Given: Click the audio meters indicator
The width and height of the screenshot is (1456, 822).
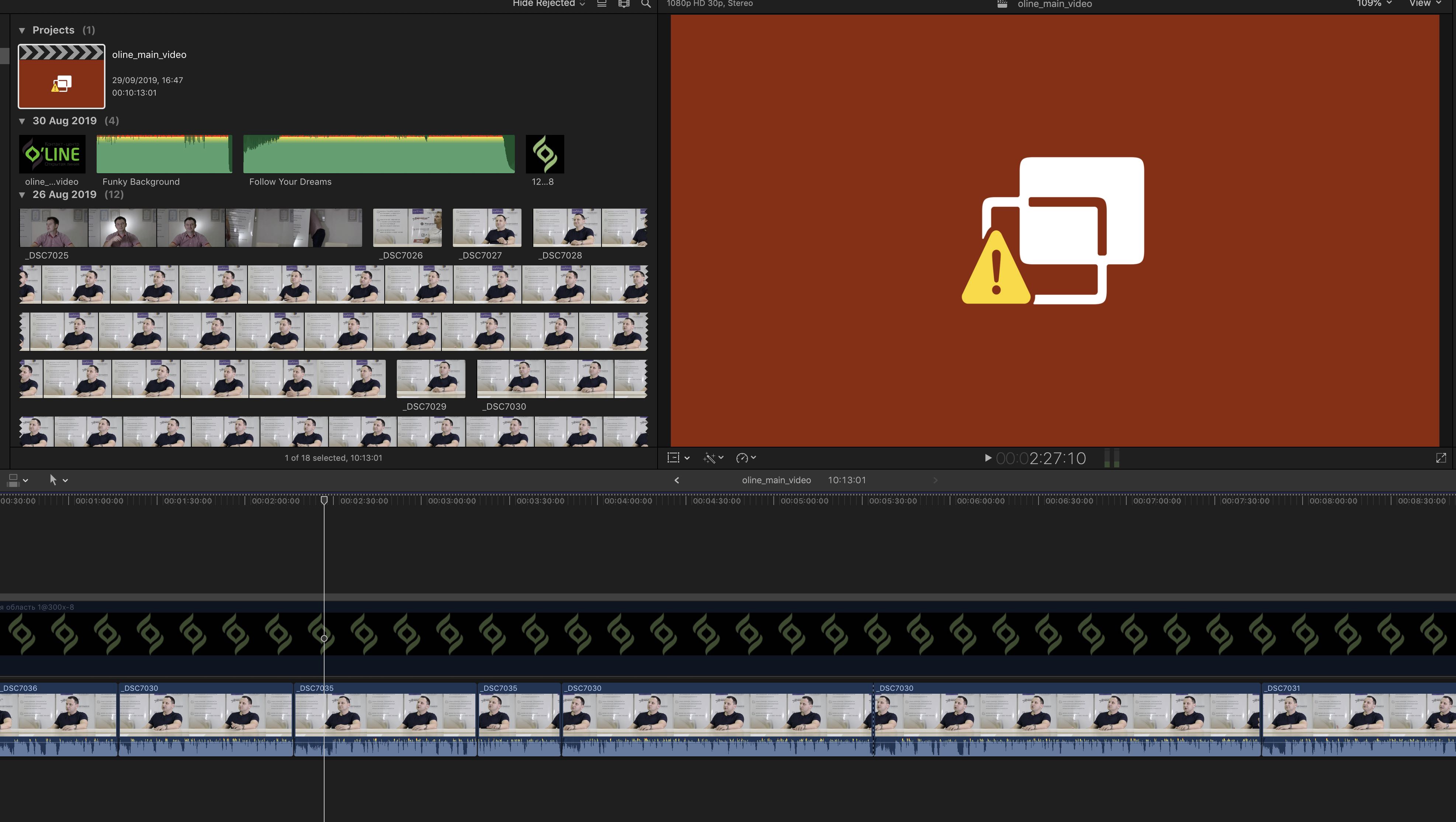Looking at the screenshot, I should pos(1111,458).
